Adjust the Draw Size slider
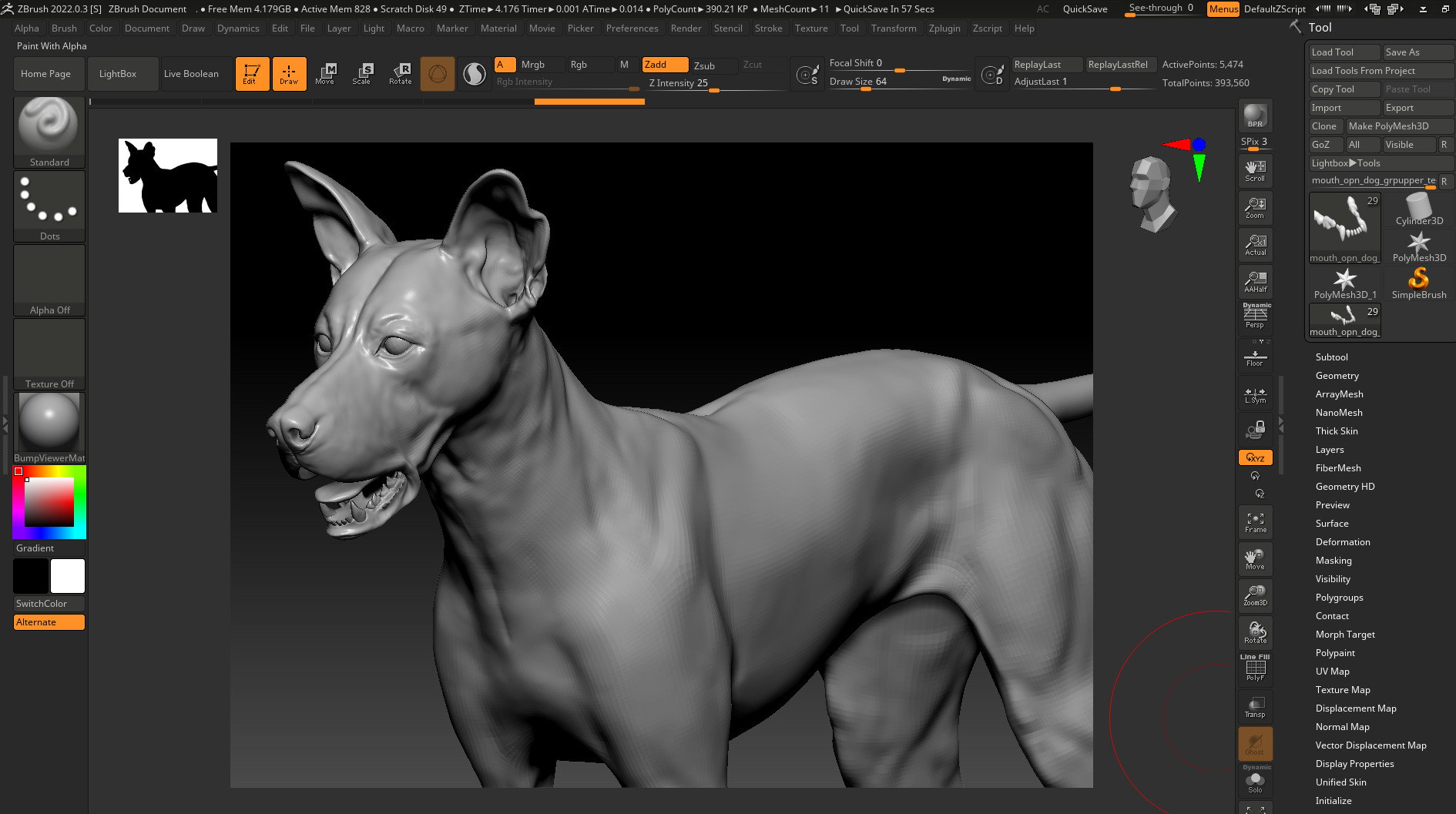 (900, 82)
